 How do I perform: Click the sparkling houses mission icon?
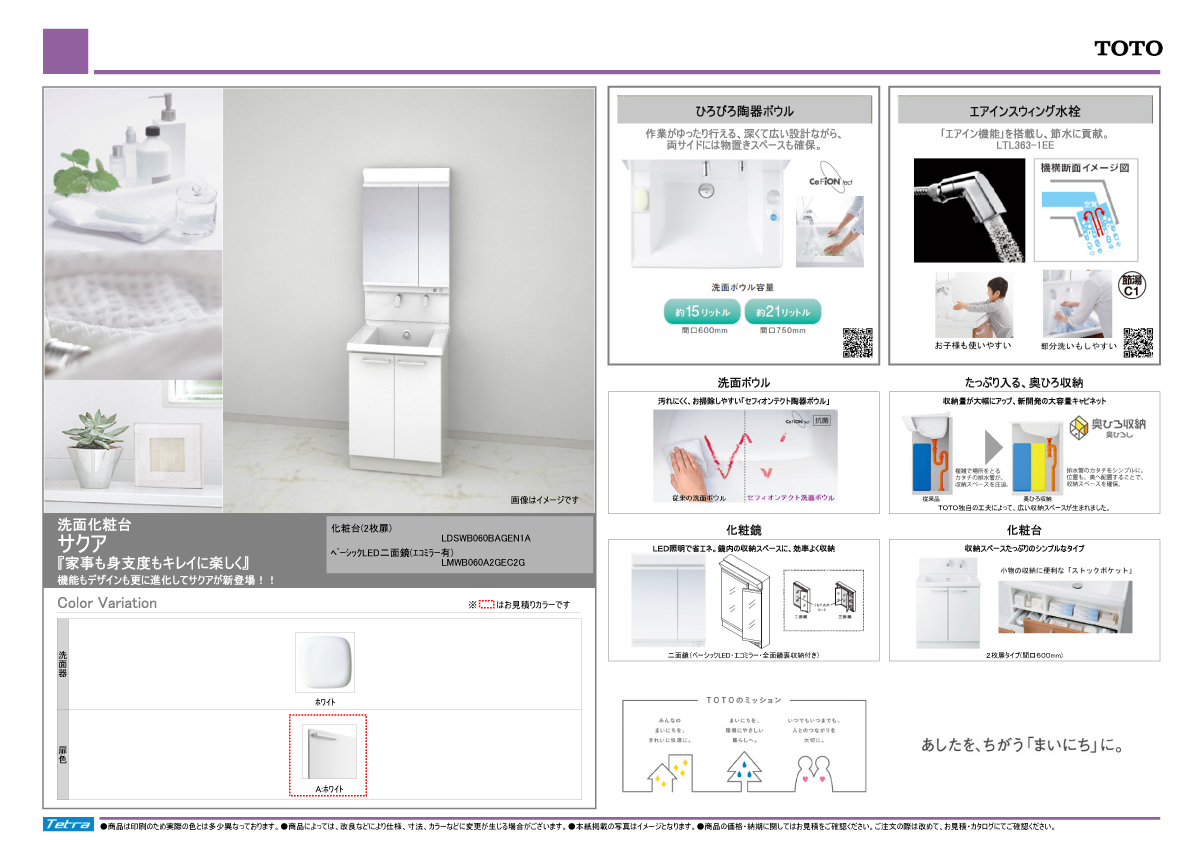pyautogui.click(x=668, y=772)
